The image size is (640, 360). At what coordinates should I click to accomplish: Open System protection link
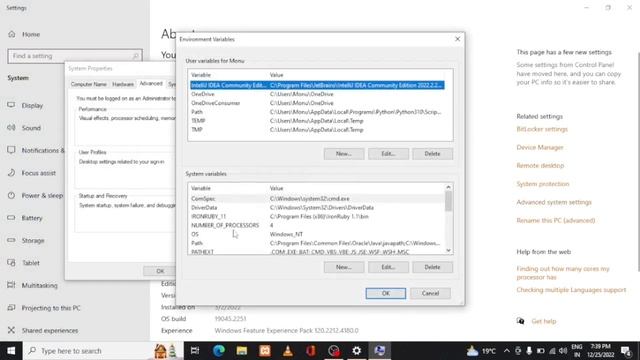(542, 184)
